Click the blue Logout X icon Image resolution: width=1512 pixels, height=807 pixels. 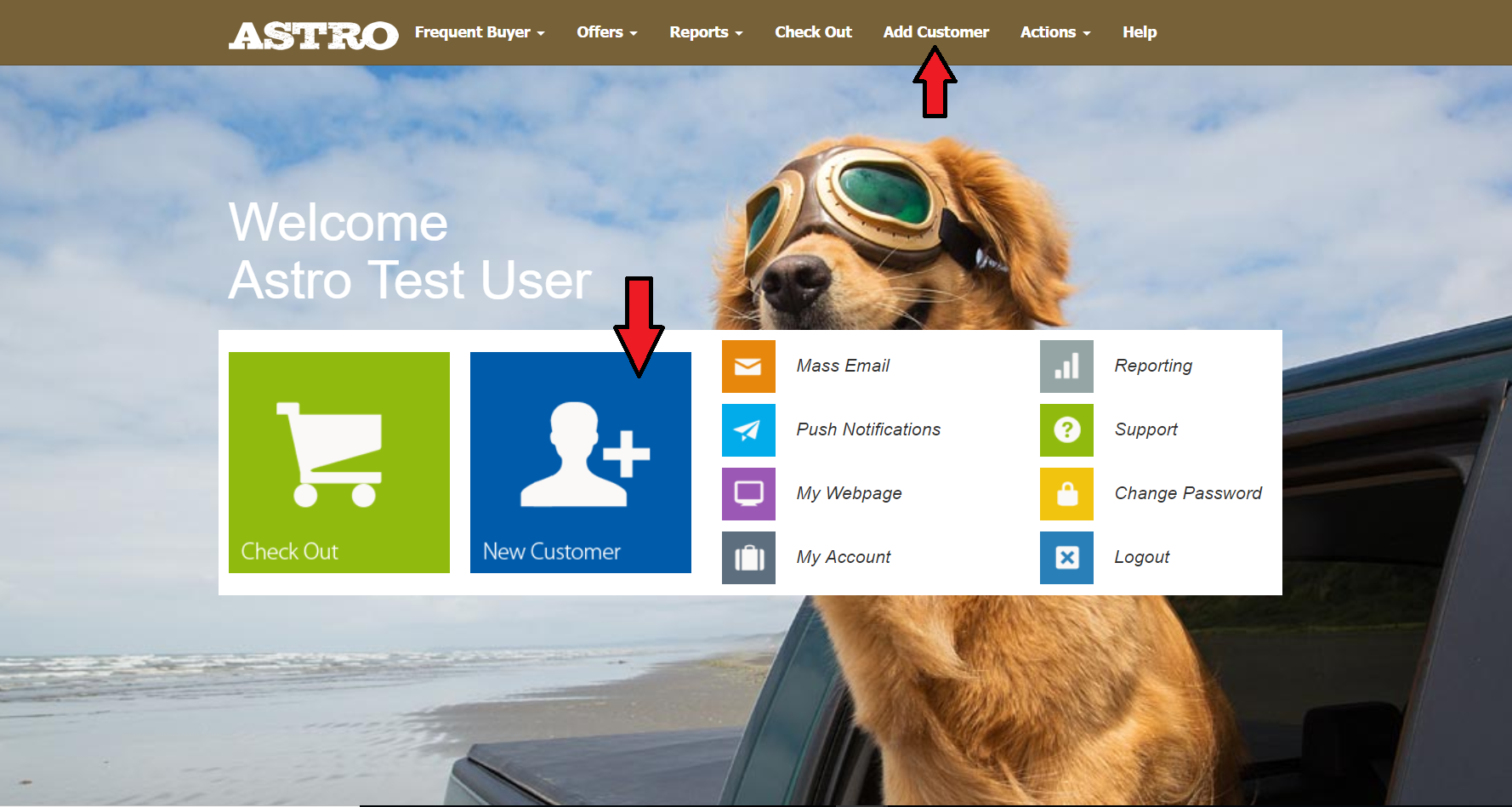(1066, 558)
